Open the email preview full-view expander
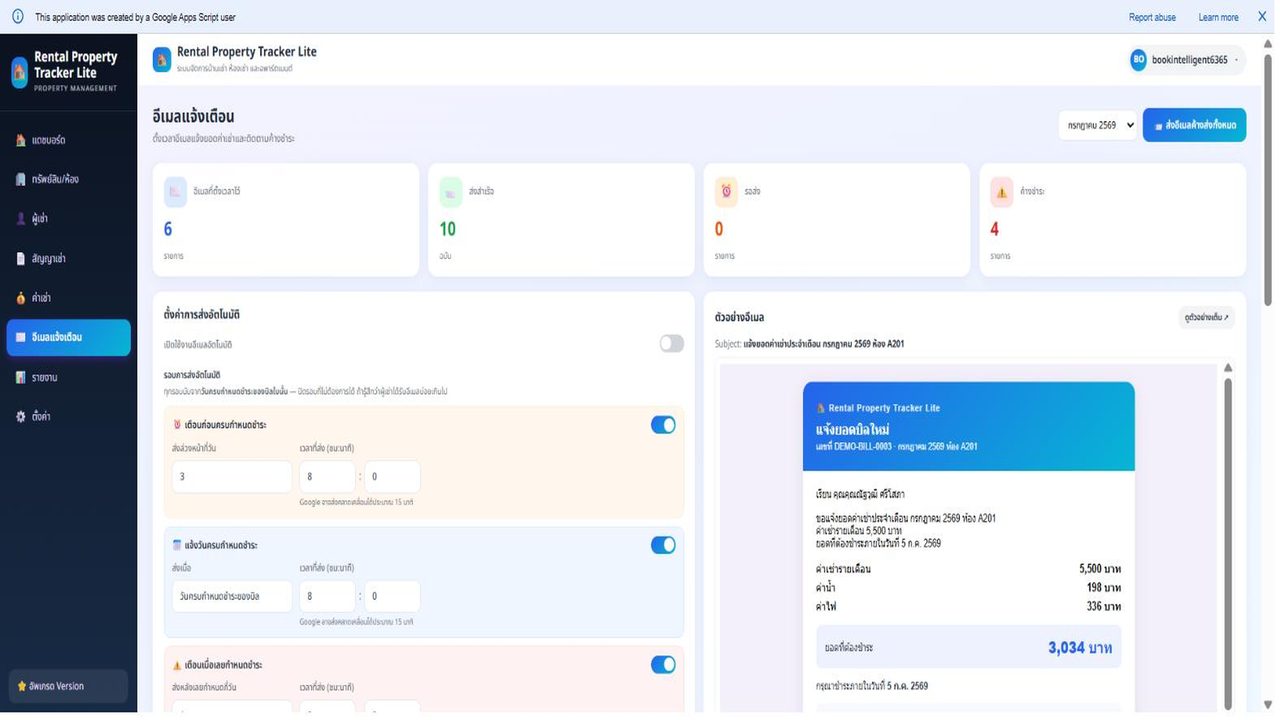This screenshot has height=720, width=1280. 1207,317
